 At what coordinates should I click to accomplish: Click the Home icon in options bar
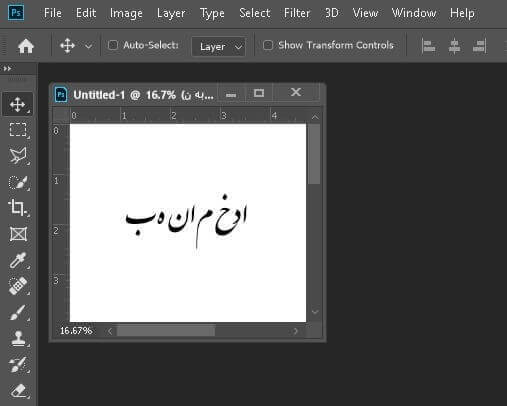point(26,46)
